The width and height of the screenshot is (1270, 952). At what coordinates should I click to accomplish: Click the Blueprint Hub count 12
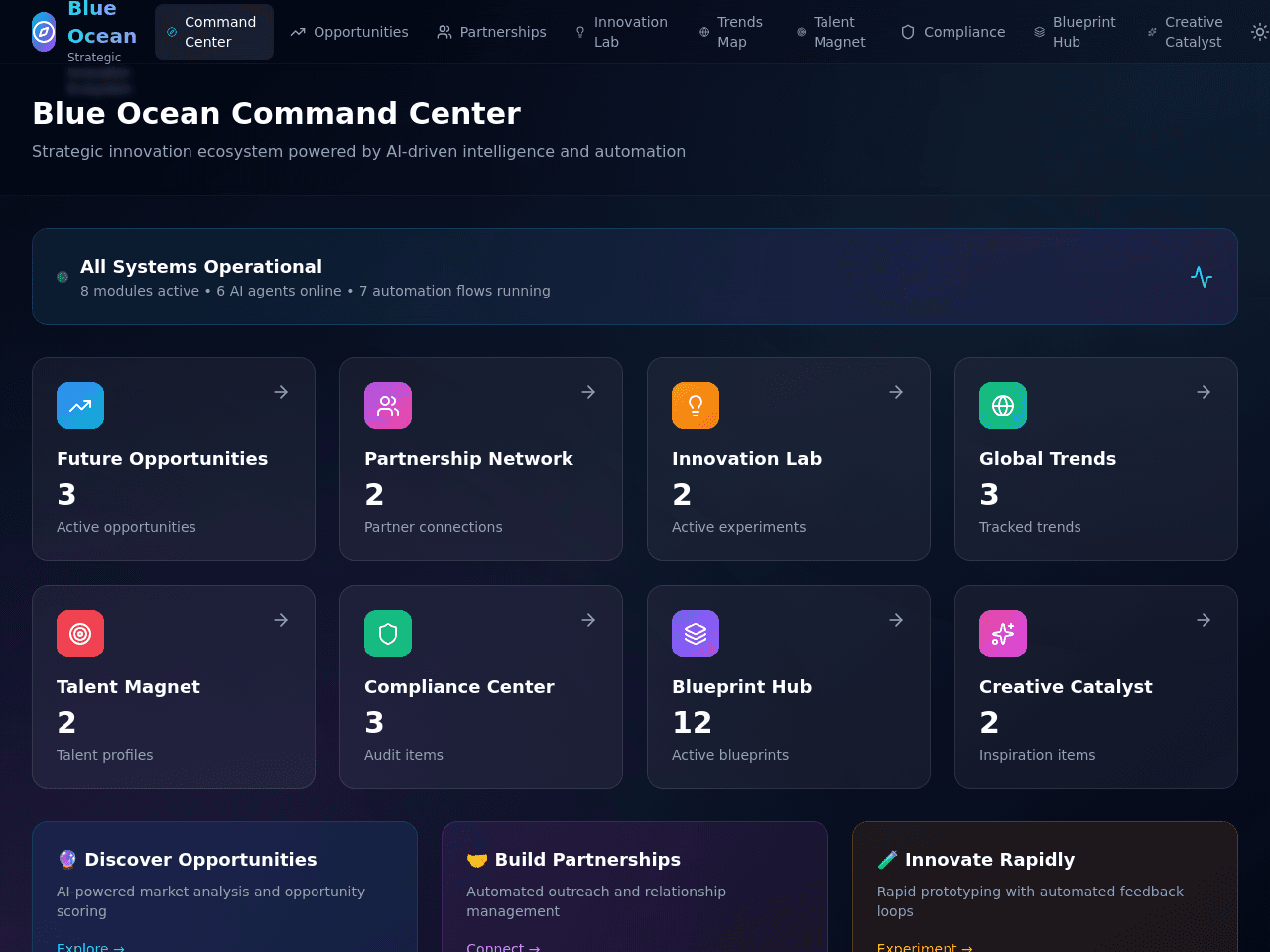pyautogui.click(x=692, y=722)
